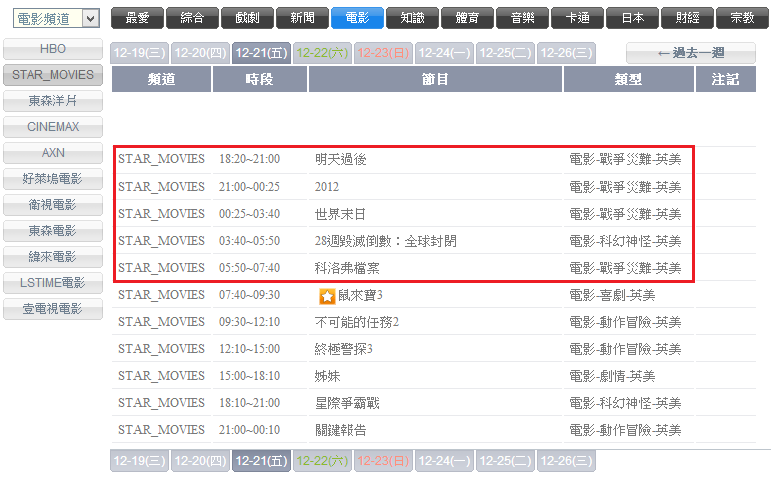Switch to top date tab 12-26(三)
Viewport: 773px width, 478px height.
pos(566,53)
